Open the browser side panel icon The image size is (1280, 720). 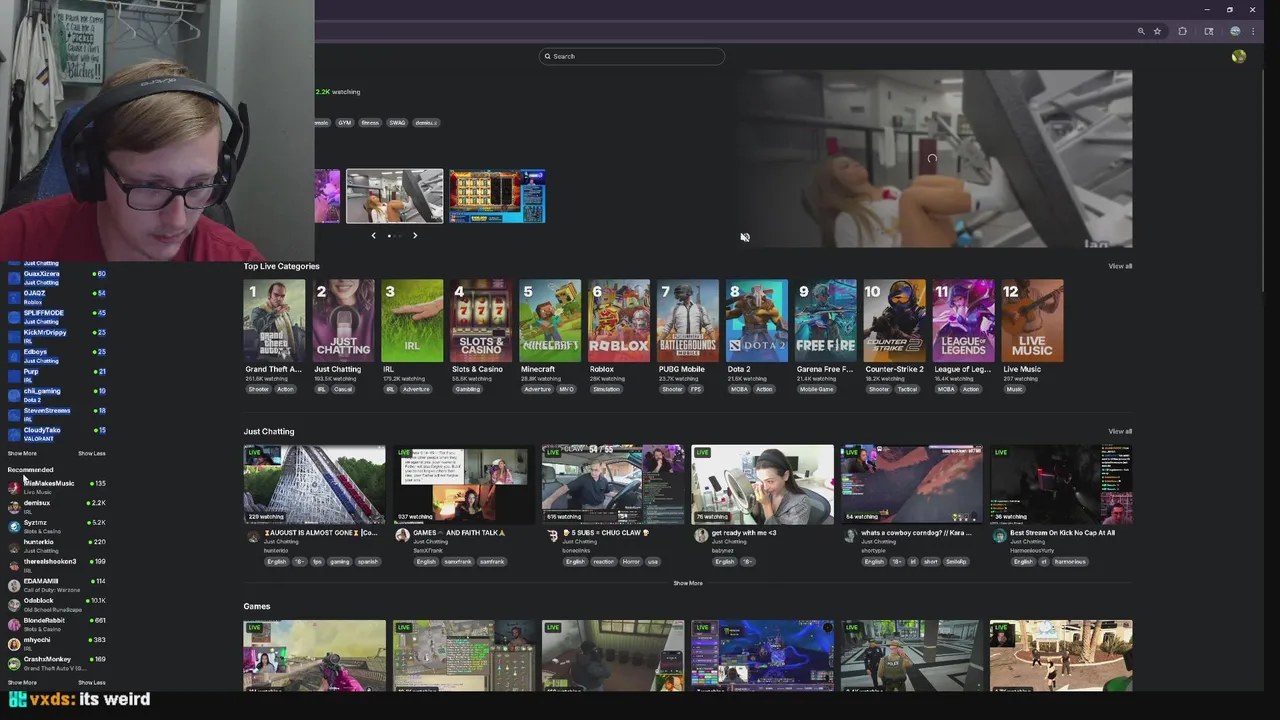1209,31
